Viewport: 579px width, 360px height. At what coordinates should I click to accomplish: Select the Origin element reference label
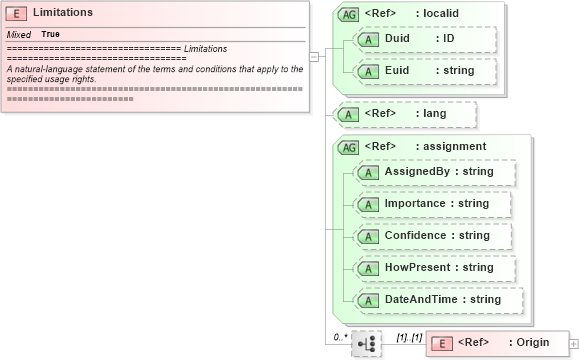504,342
